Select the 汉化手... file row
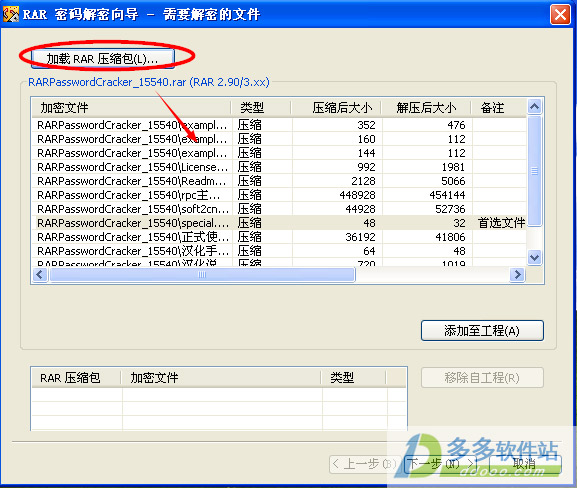This screenshot has height=488, width=577. pyautogui.click(x=279, y=251)
